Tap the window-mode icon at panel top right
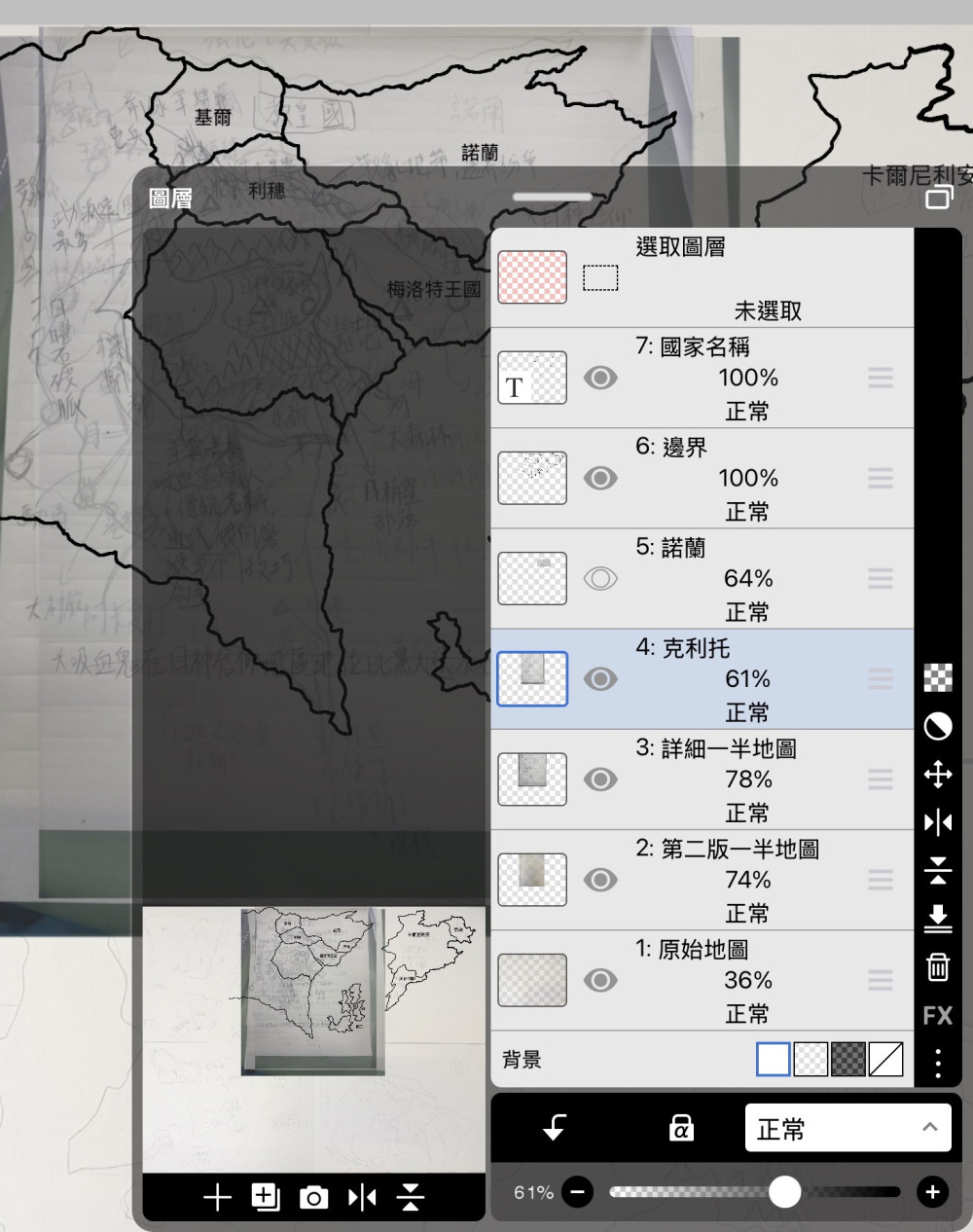Viewport: 973px width, 1232px height. tap(939, 199)
